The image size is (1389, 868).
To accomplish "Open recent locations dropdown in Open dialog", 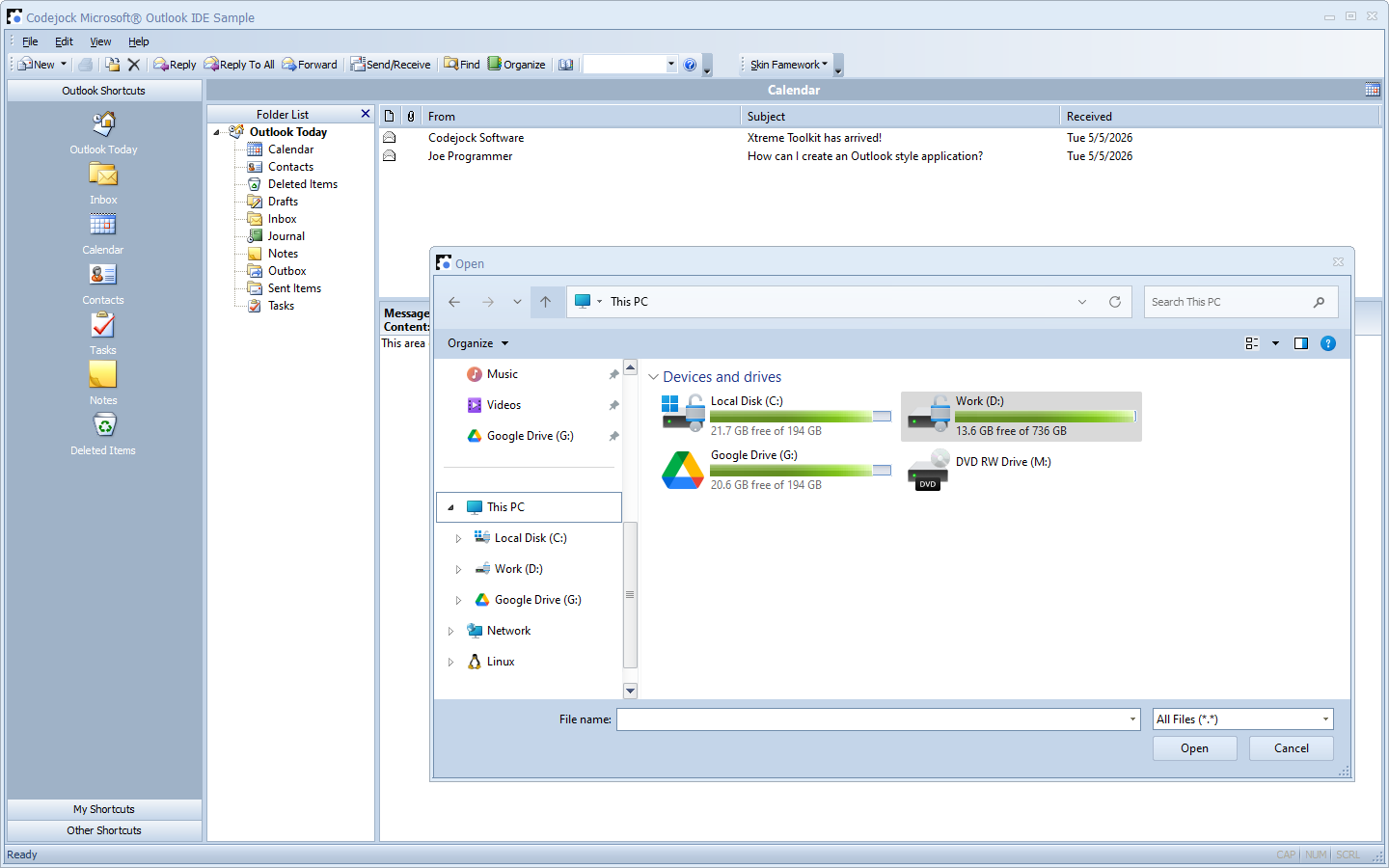I will [x=517, y=302].
